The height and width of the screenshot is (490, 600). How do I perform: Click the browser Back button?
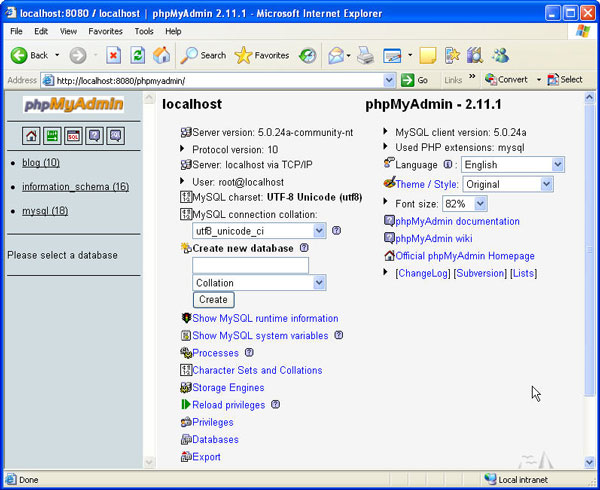point(29,55)
